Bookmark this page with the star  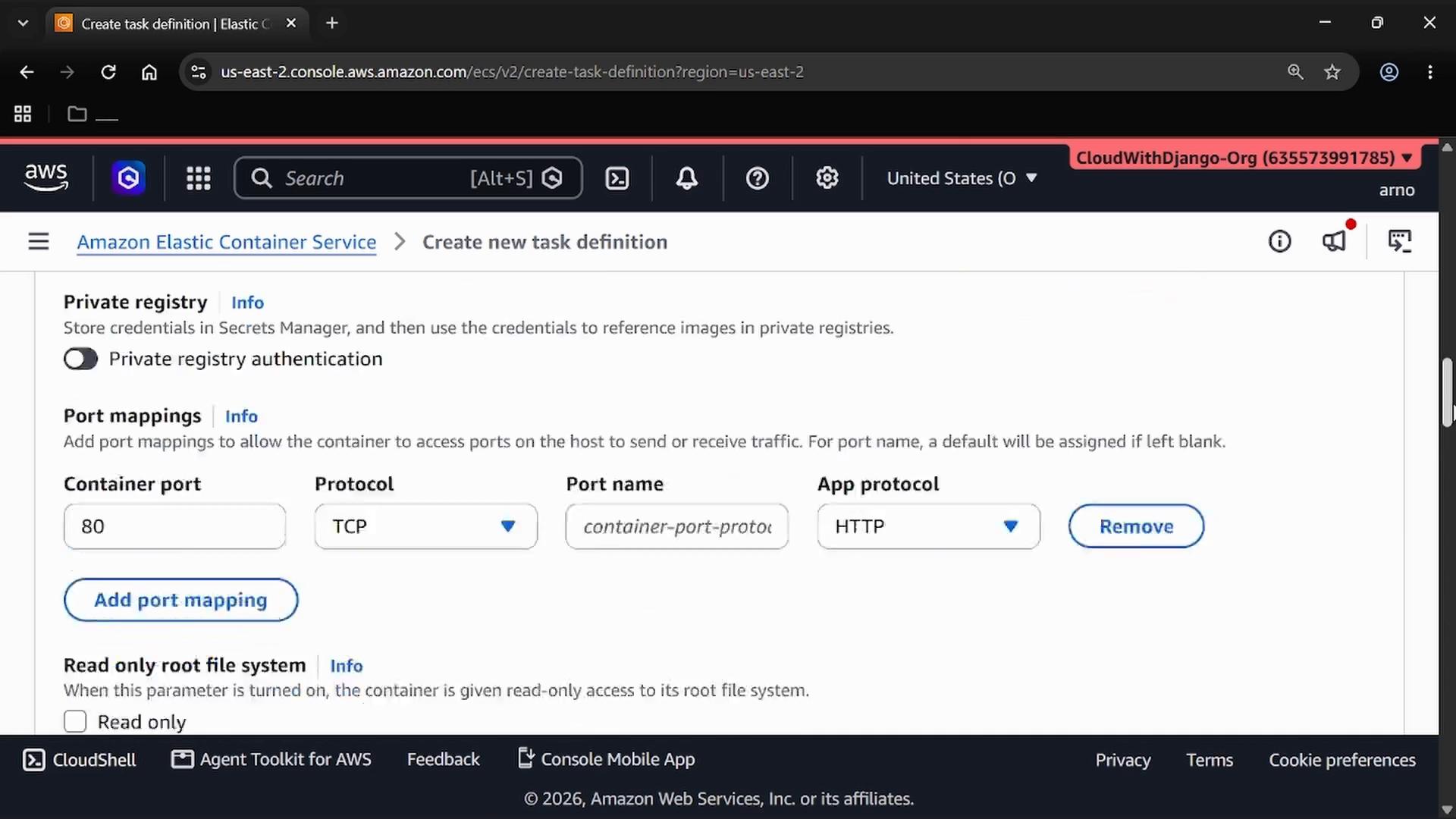point(1332,72)
